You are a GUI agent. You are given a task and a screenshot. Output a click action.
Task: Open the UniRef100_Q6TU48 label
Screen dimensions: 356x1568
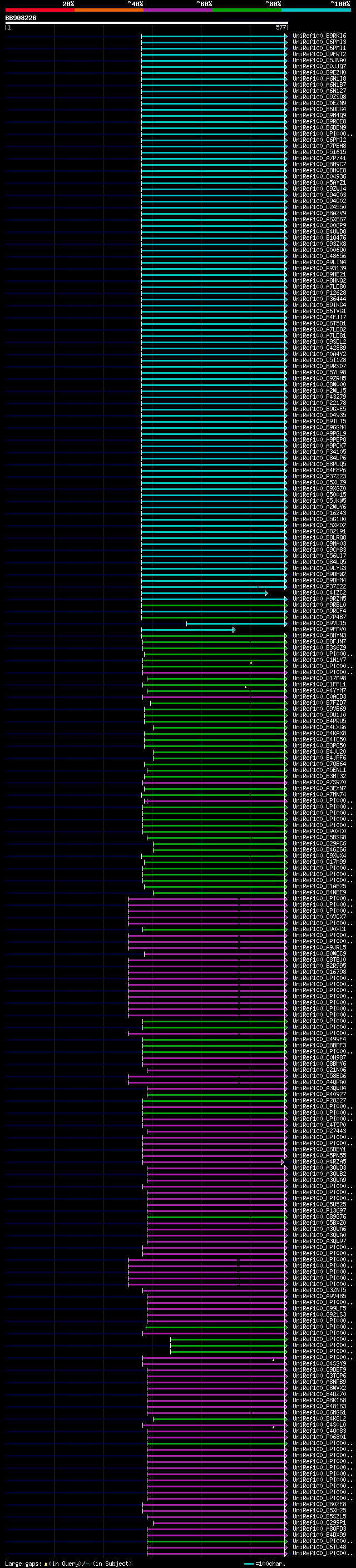(x=319, y=1547)
